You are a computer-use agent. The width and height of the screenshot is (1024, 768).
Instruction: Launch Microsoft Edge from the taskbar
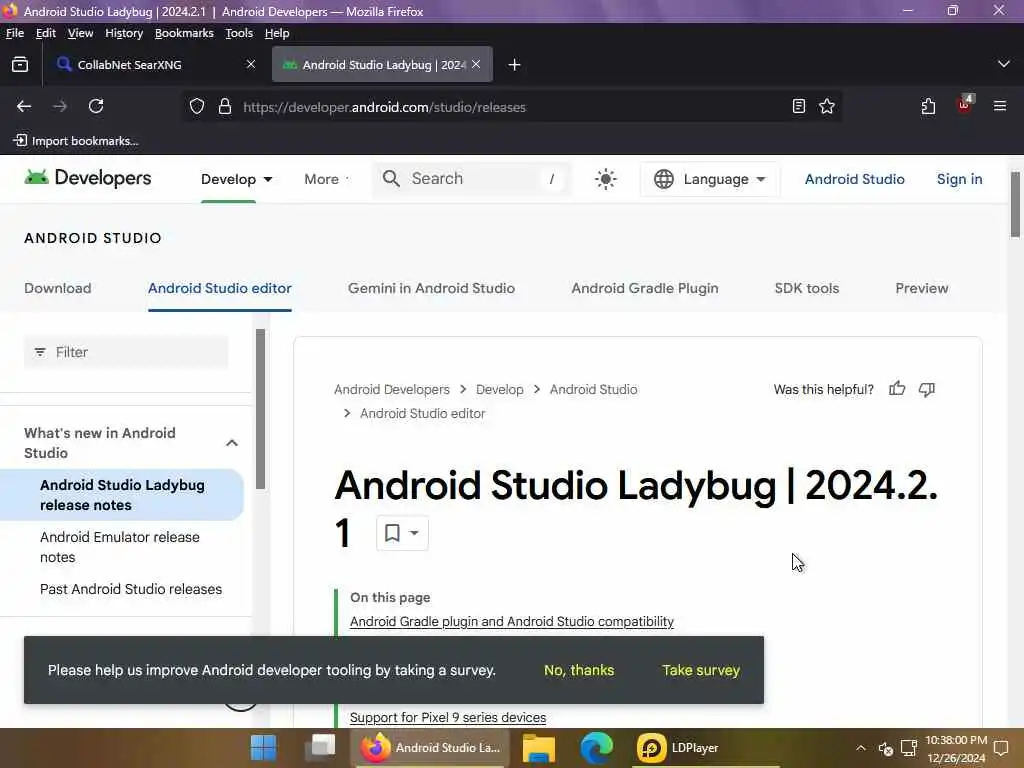596,748
